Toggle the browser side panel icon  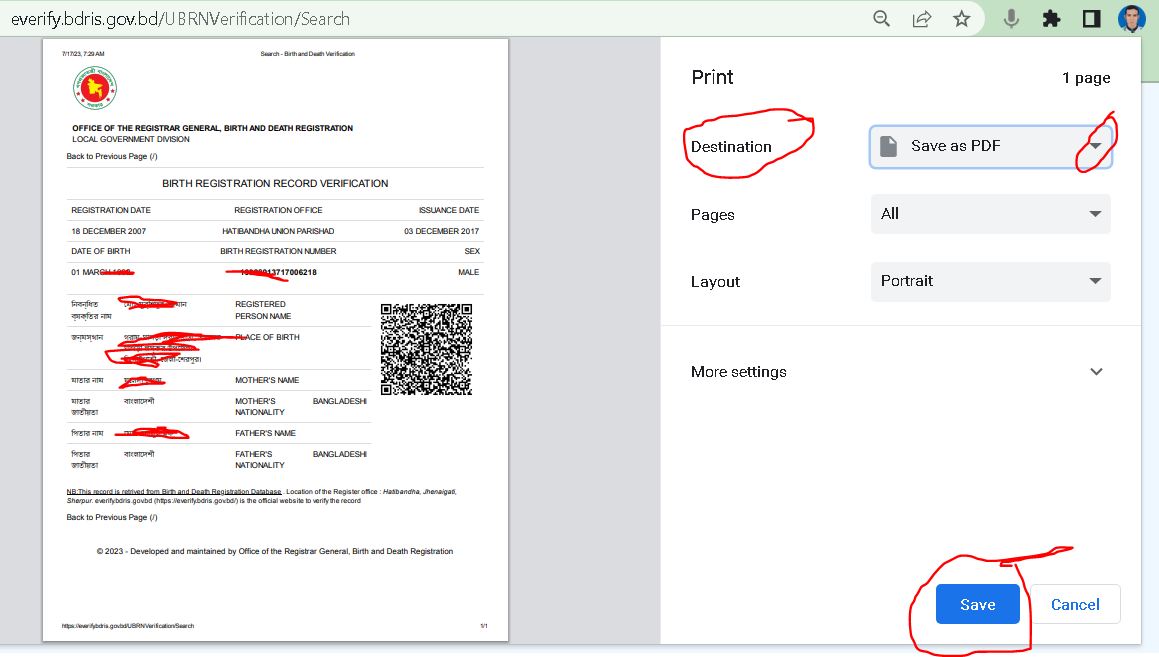pyautogui.click(x=1091, y=19)
